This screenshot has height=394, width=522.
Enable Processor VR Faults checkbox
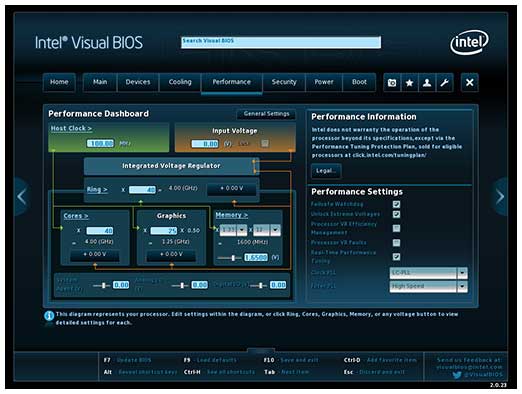click(x=396, y=242)
